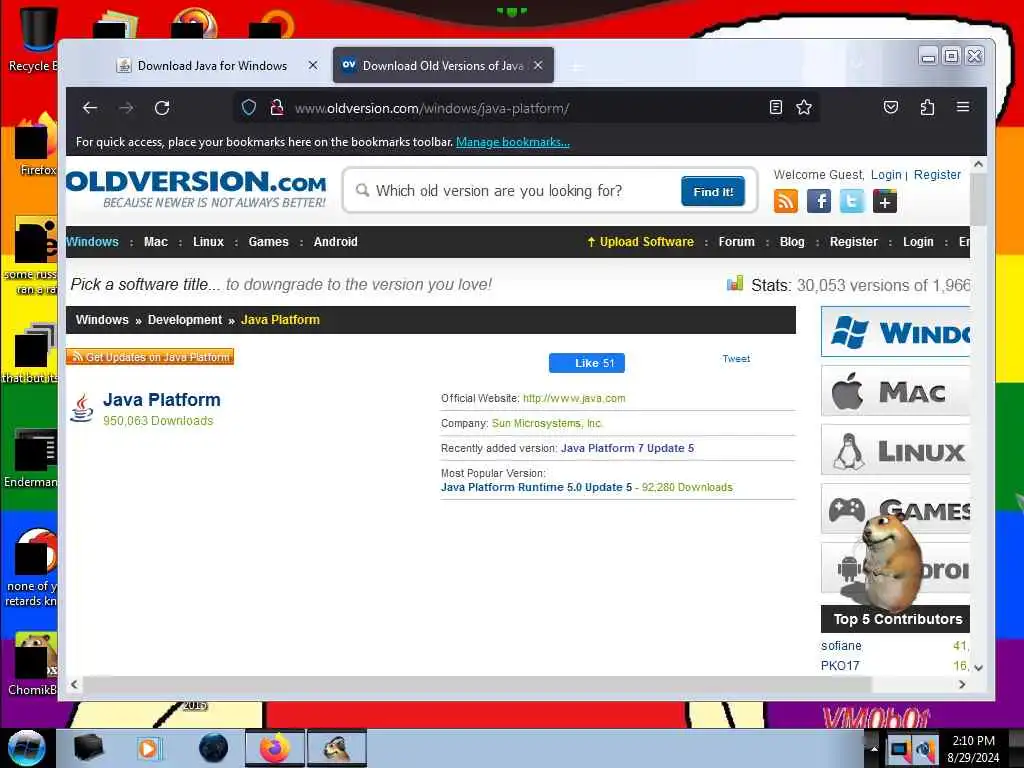Select the Games sidebar banner
This screenshot has height=768, width=1024.
pyautogui.click(x=895, y=509)
